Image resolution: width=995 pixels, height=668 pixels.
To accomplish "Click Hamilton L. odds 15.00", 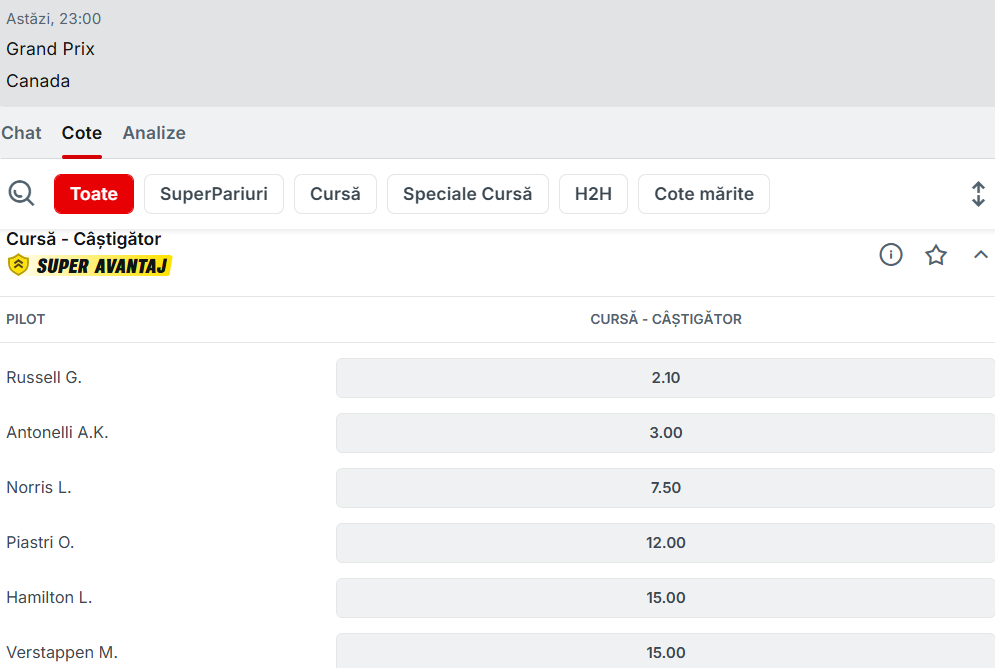I will (x=665, y=598).
